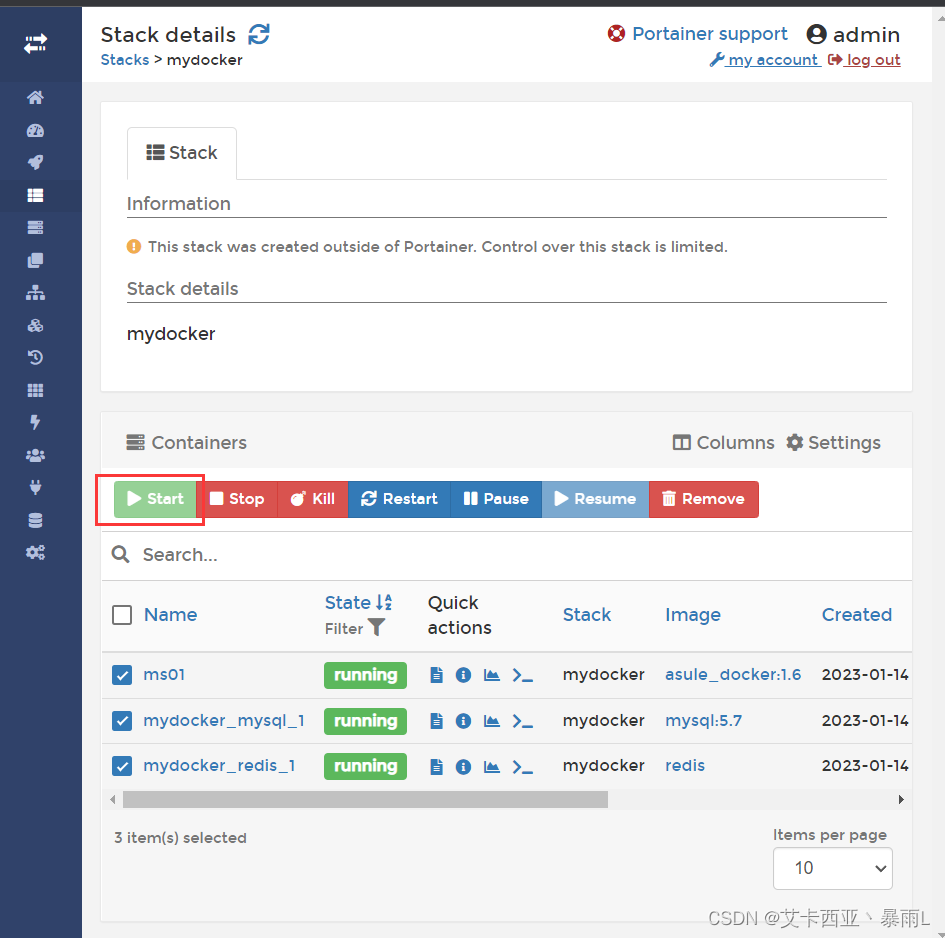Click the log out link
The image size is (945, 938).
click(864, 60)
